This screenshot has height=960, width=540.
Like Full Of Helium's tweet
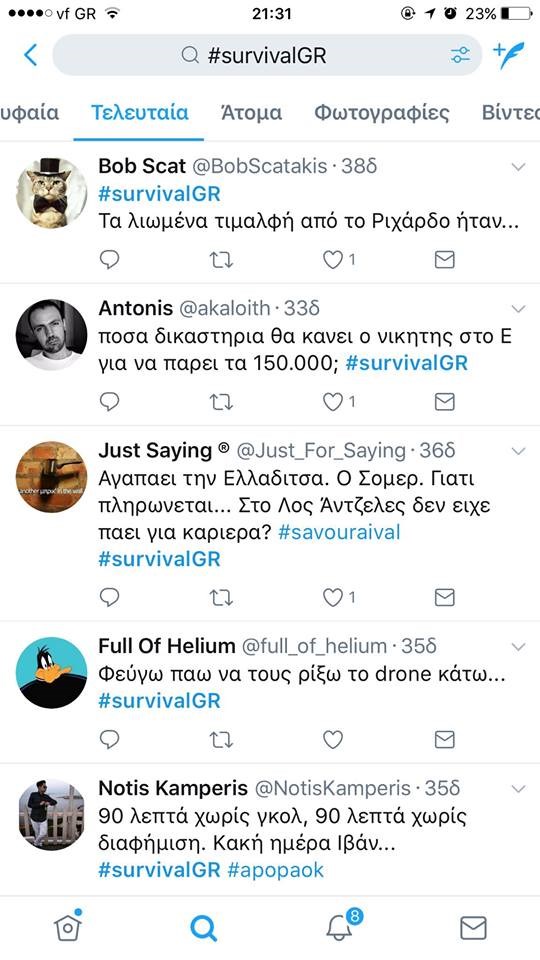coord(332,740)
